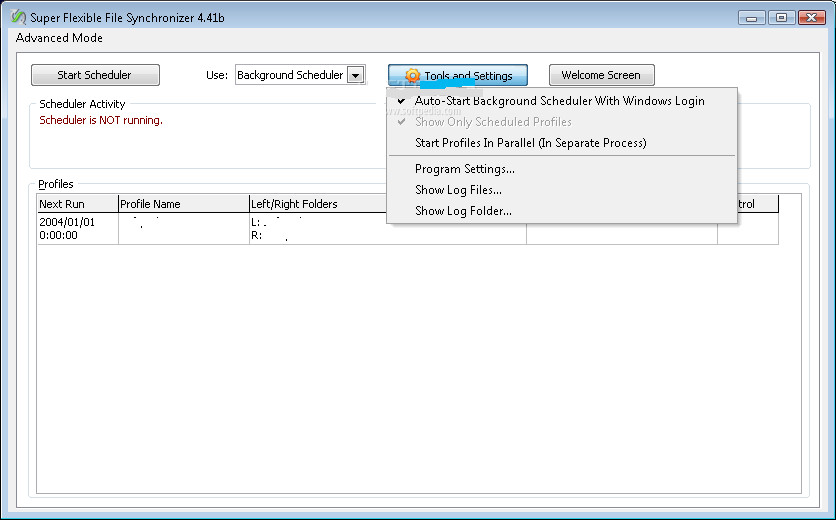Click the Left/Right Folders column header
Screen dimensions: 836x520
coord(318,204)
